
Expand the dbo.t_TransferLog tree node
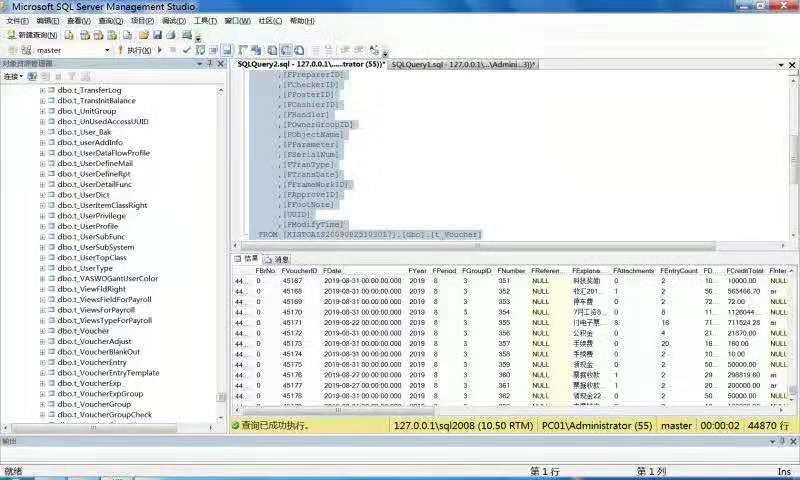(x=42, y=90)
